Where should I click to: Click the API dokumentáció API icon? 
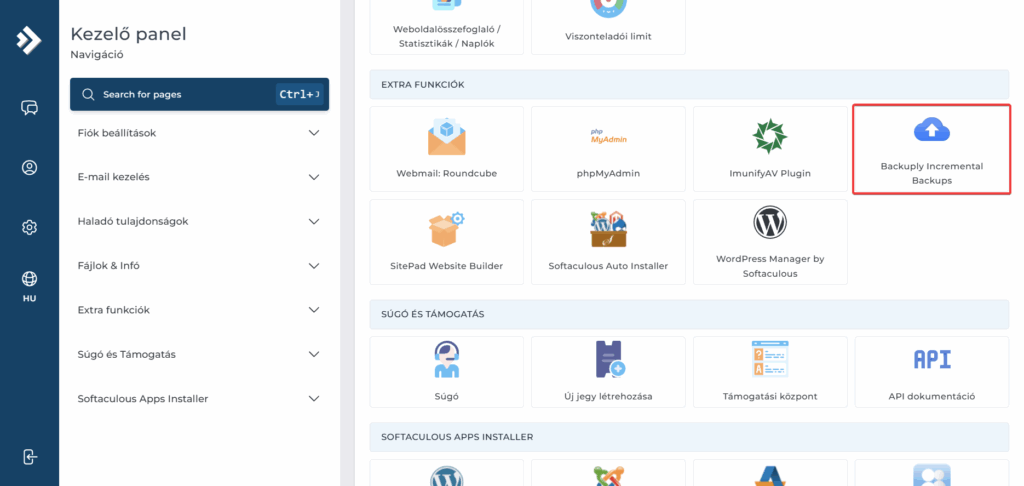tap(931, 359)
